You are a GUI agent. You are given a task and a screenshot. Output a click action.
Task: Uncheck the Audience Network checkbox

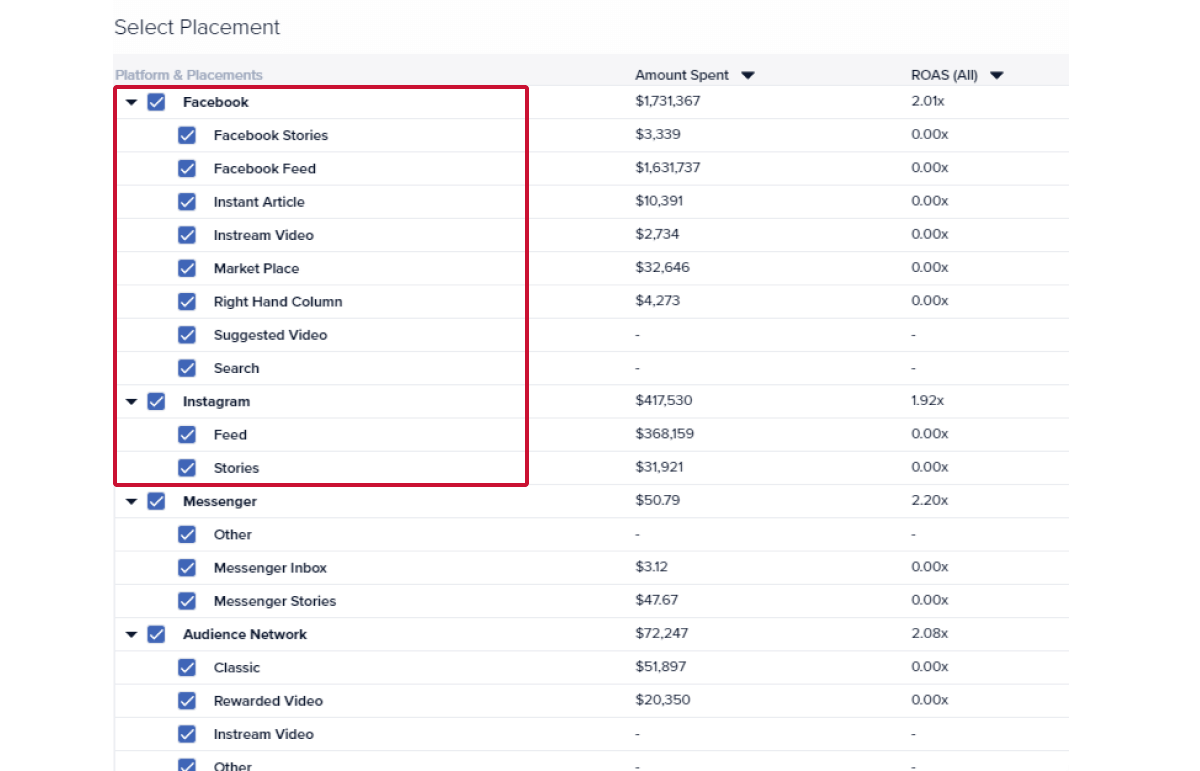[x=156, y=634]
